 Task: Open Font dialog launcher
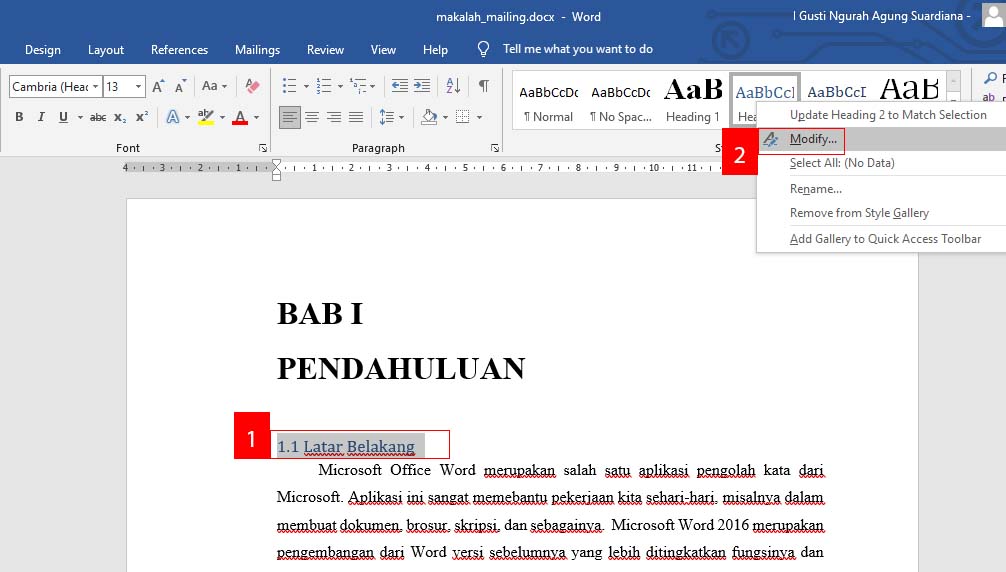pyautogui.click(x=262, y=148)
